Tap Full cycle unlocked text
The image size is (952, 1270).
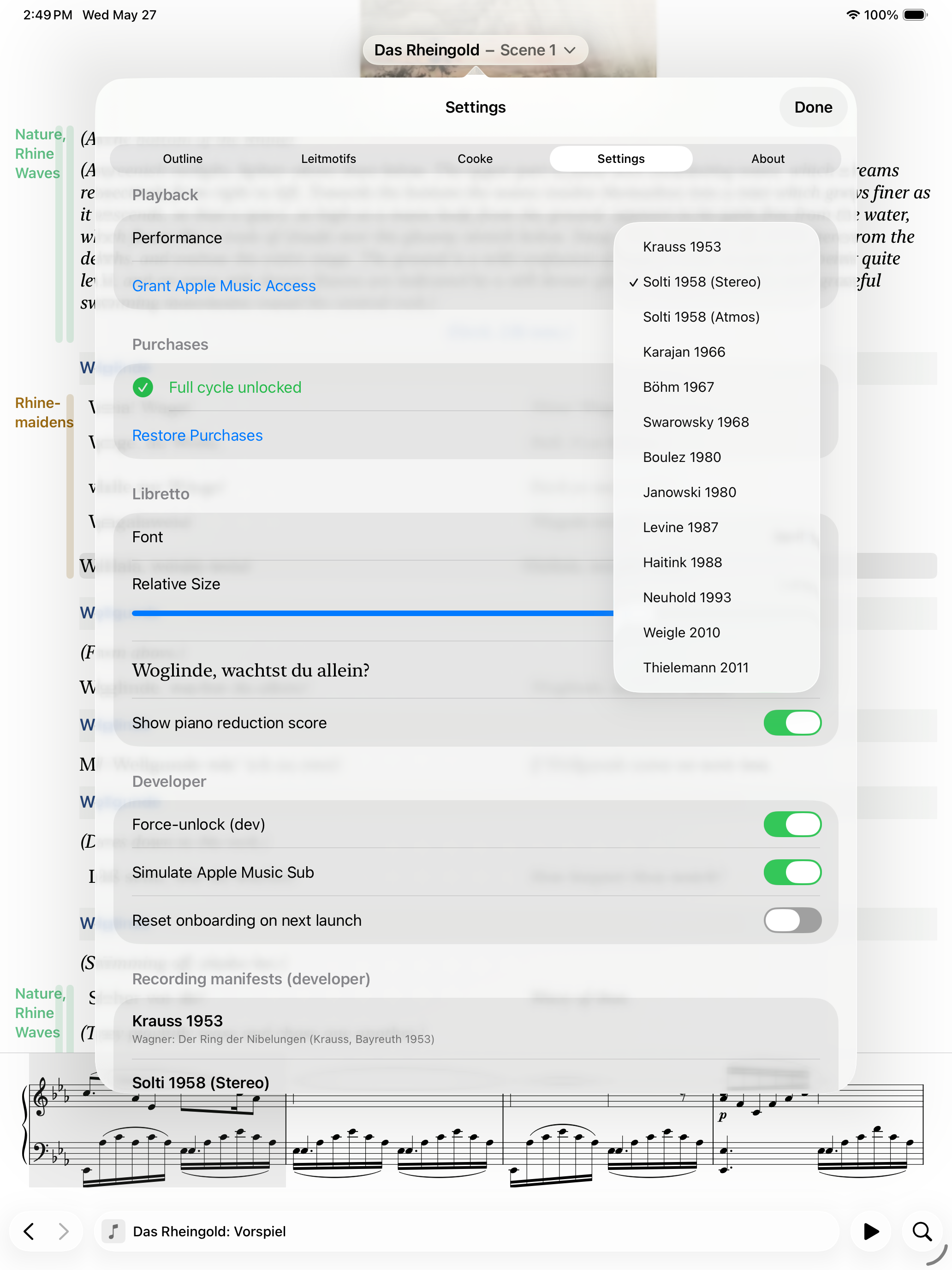(235, 388)
